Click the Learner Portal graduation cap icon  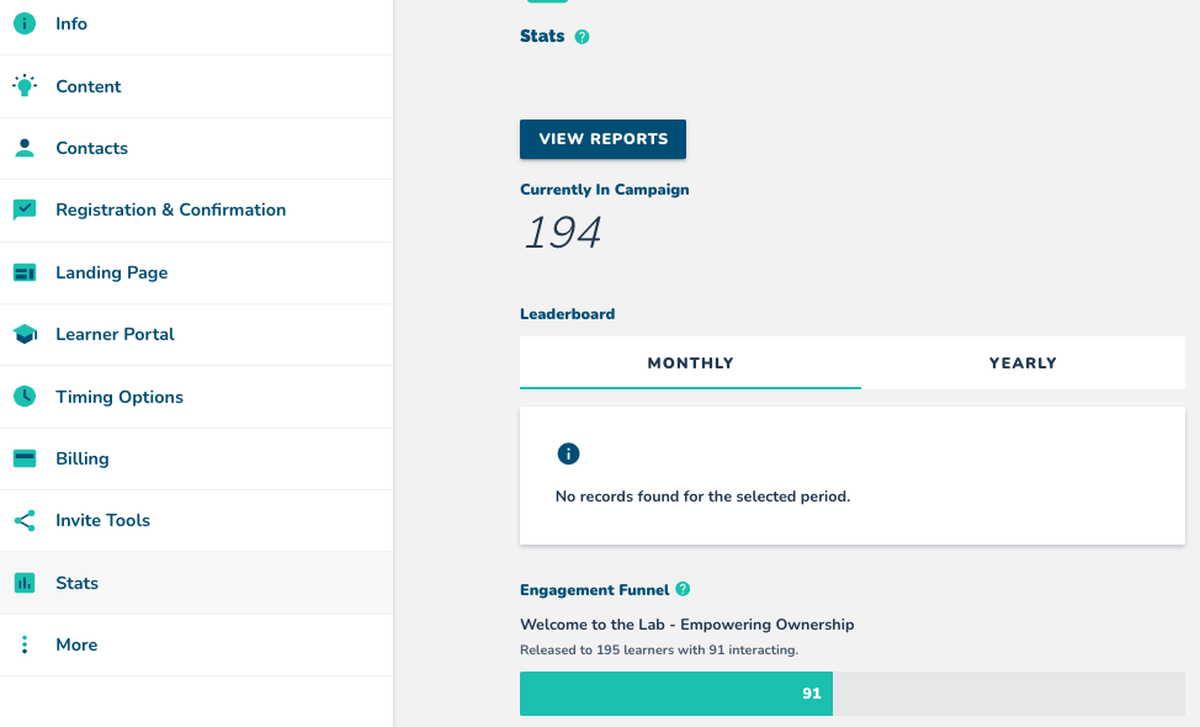[x=25, y=334]
